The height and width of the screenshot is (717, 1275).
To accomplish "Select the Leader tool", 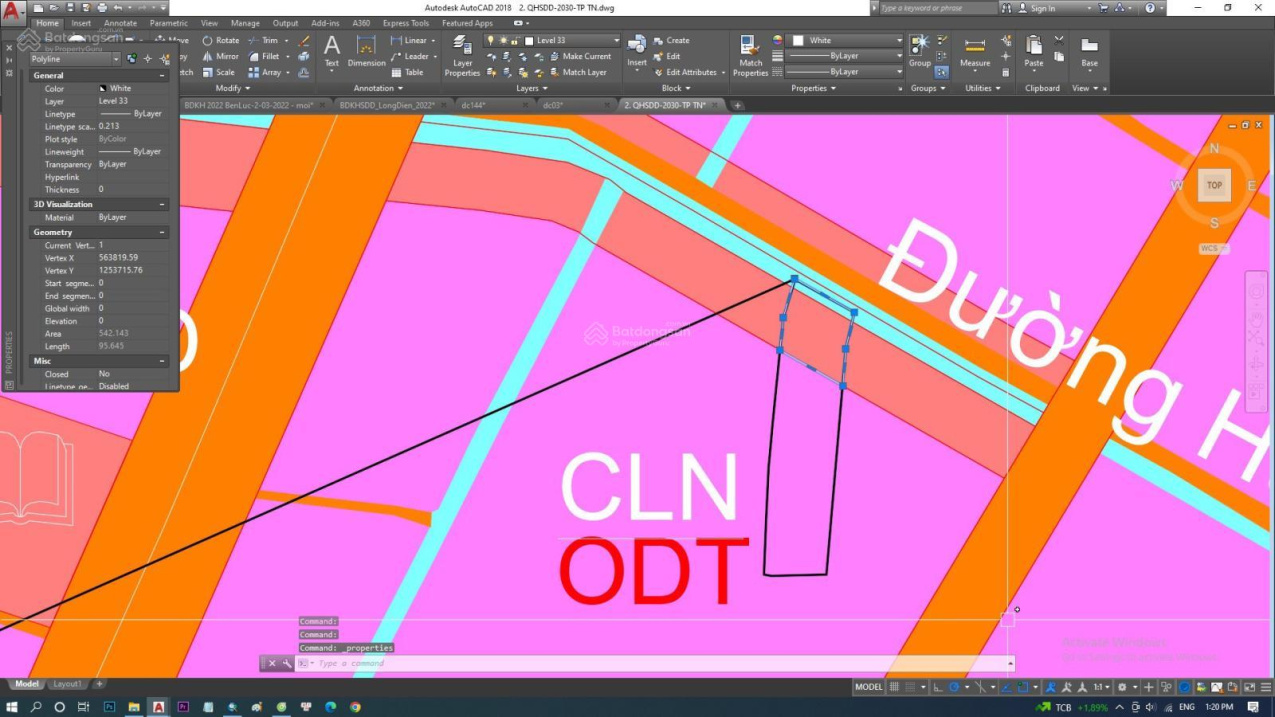I will 410,57.
